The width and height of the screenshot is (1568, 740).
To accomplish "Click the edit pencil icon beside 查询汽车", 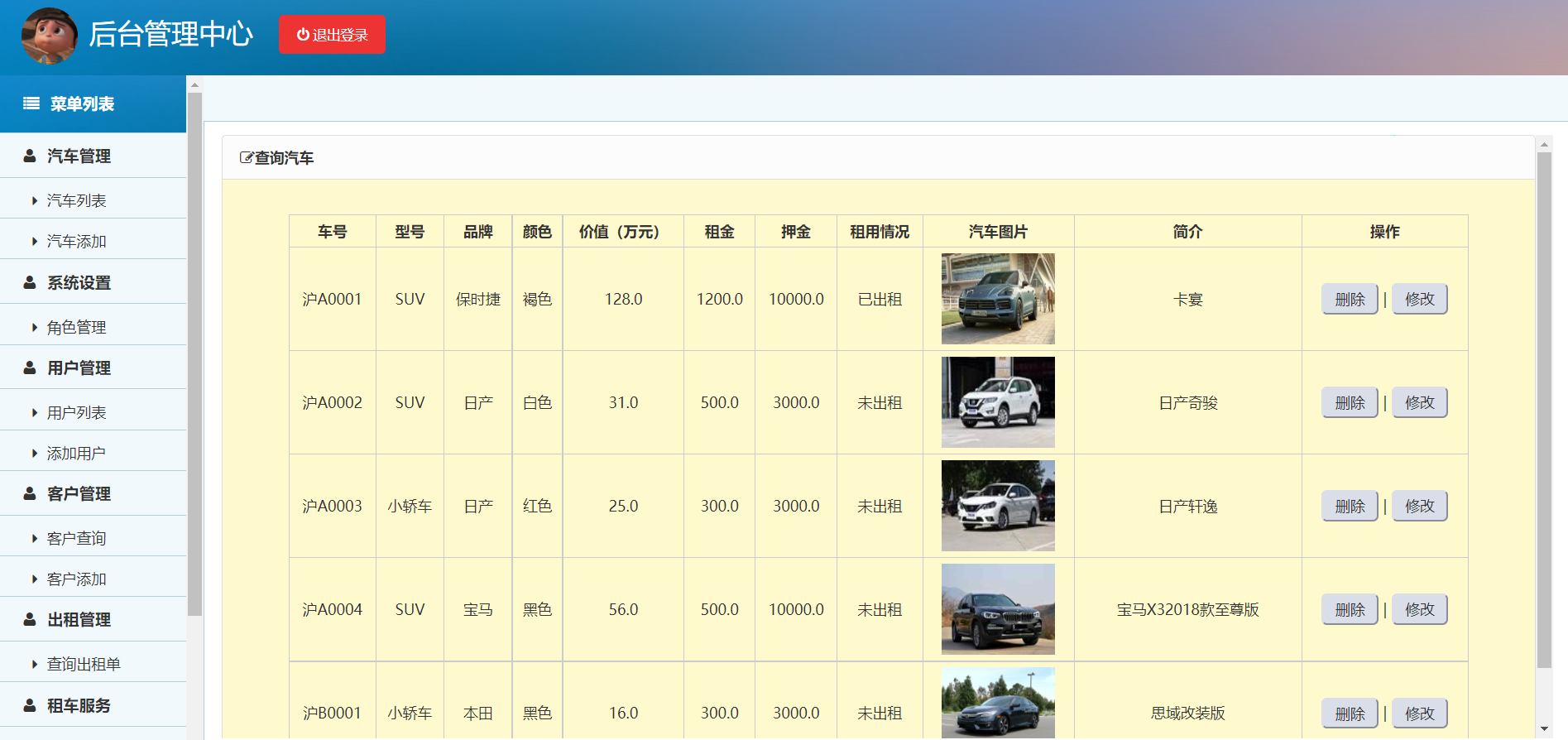I will [x=246, y=157].
